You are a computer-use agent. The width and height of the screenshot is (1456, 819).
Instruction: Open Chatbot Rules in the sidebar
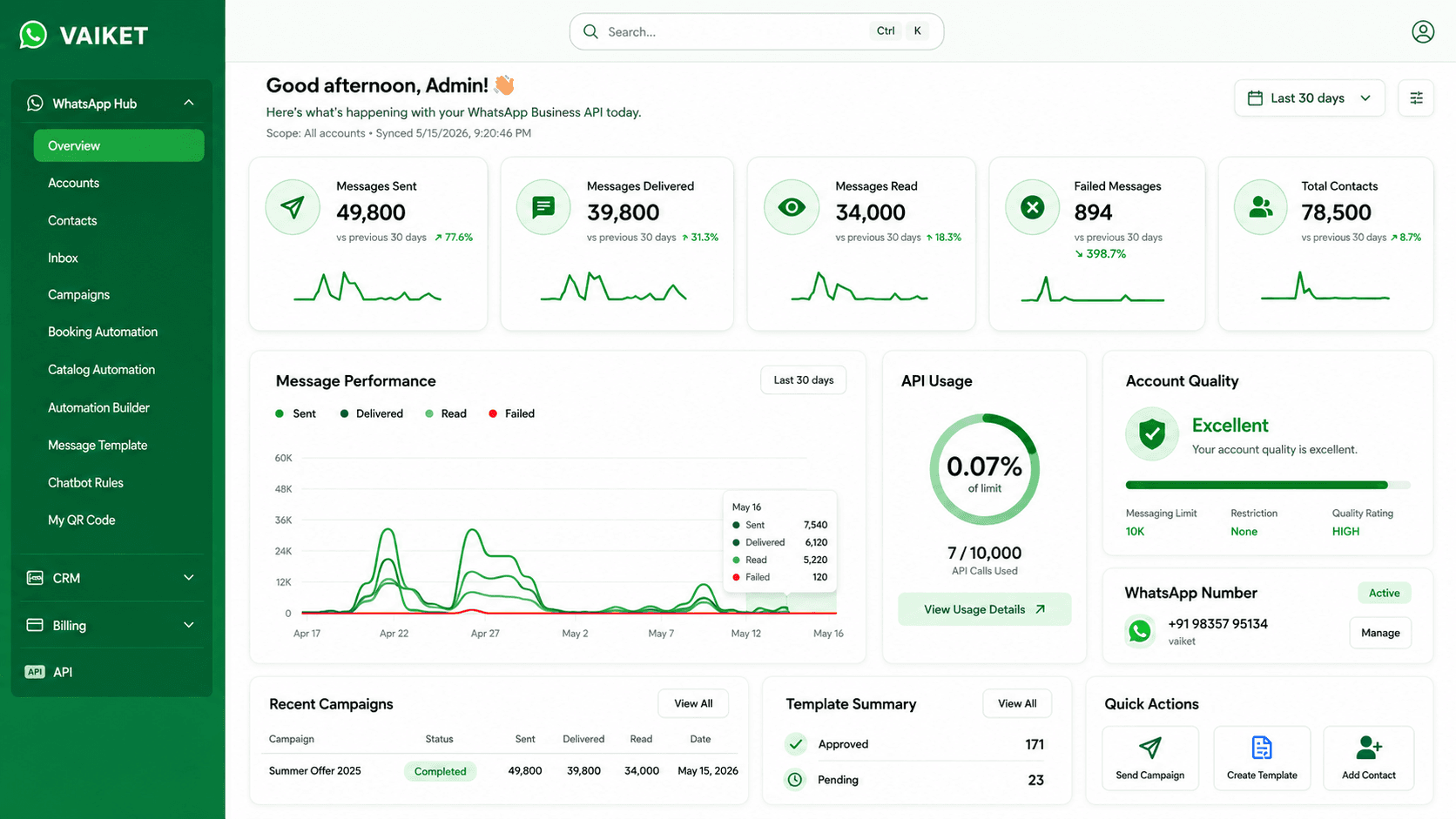85,482
